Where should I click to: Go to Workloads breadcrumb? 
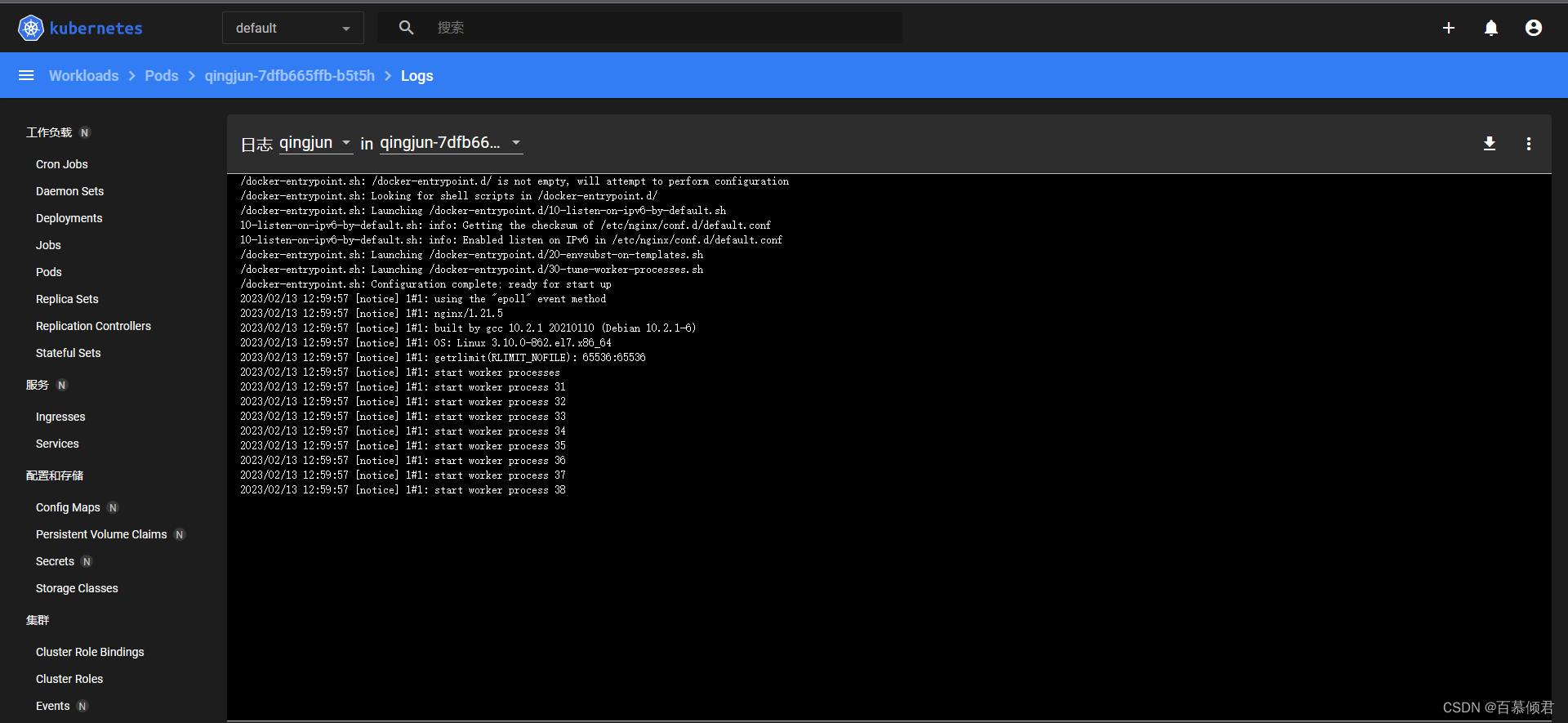pos(83,75)
